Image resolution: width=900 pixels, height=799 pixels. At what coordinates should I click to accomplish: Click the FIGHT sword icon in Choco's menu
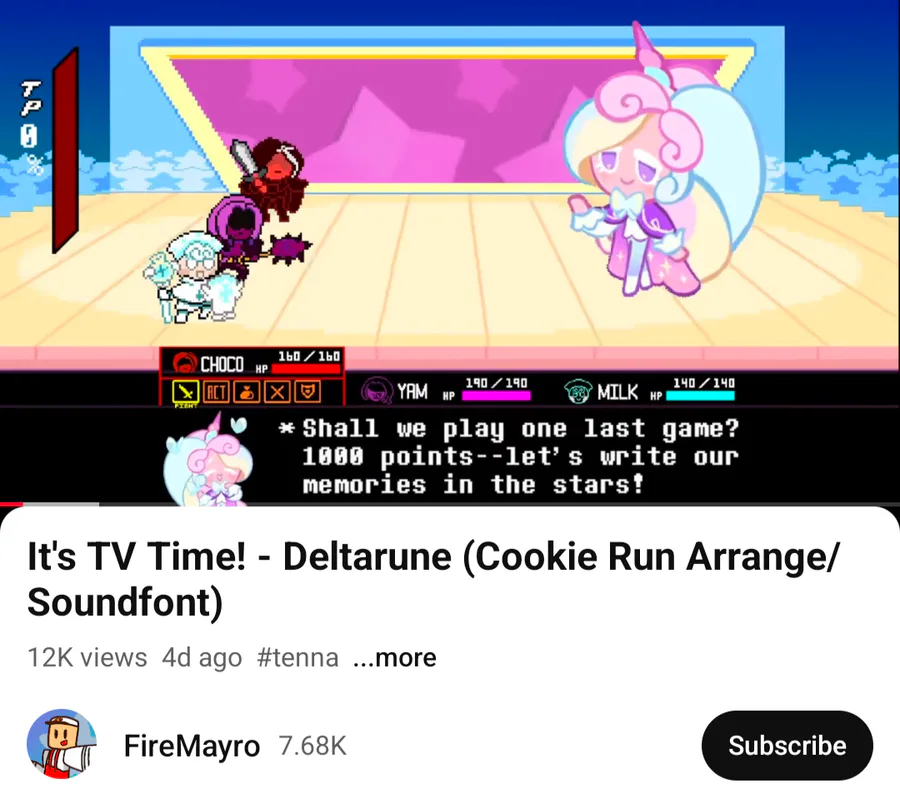click(x=185, y=392)
